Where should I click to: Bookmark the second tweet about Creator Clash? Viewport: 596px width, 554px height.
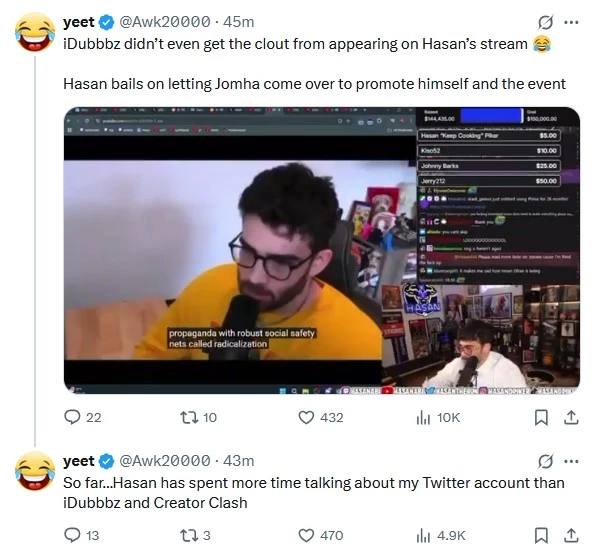pos(541,535)
